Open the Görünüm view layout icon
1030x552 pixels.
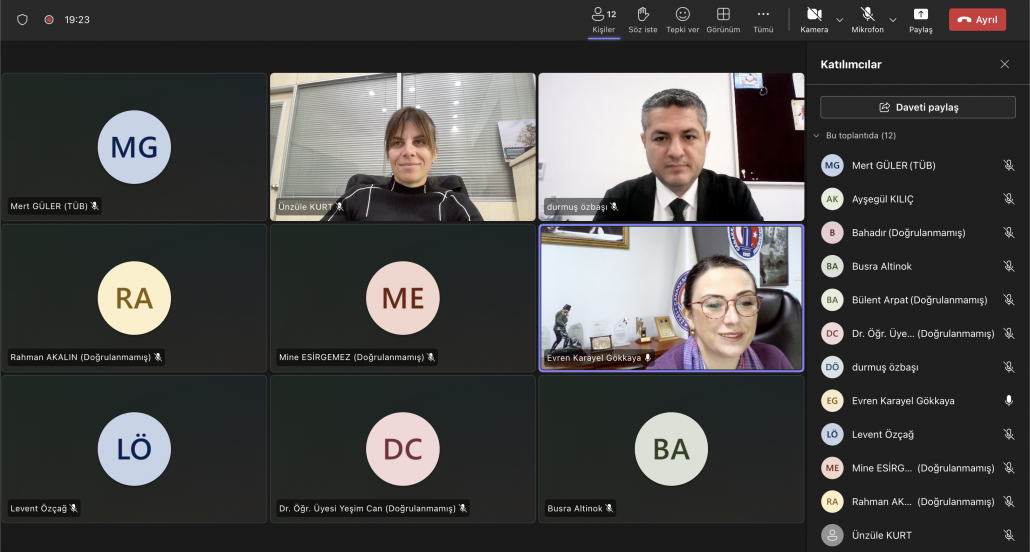[x=723, y=15]
